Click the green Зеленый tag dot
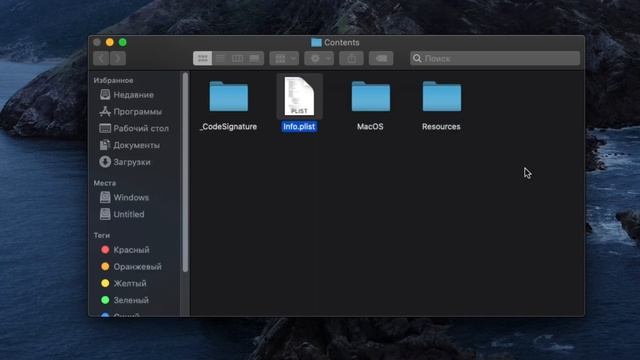This screenshot has height=360, width=640. pyautogui.click(x=105, y=300)
